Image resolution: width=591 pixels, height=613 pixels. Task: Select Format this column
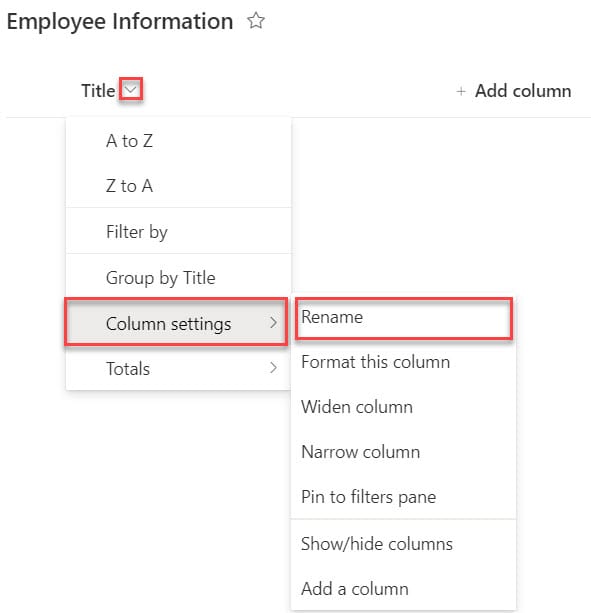[403, 362]
